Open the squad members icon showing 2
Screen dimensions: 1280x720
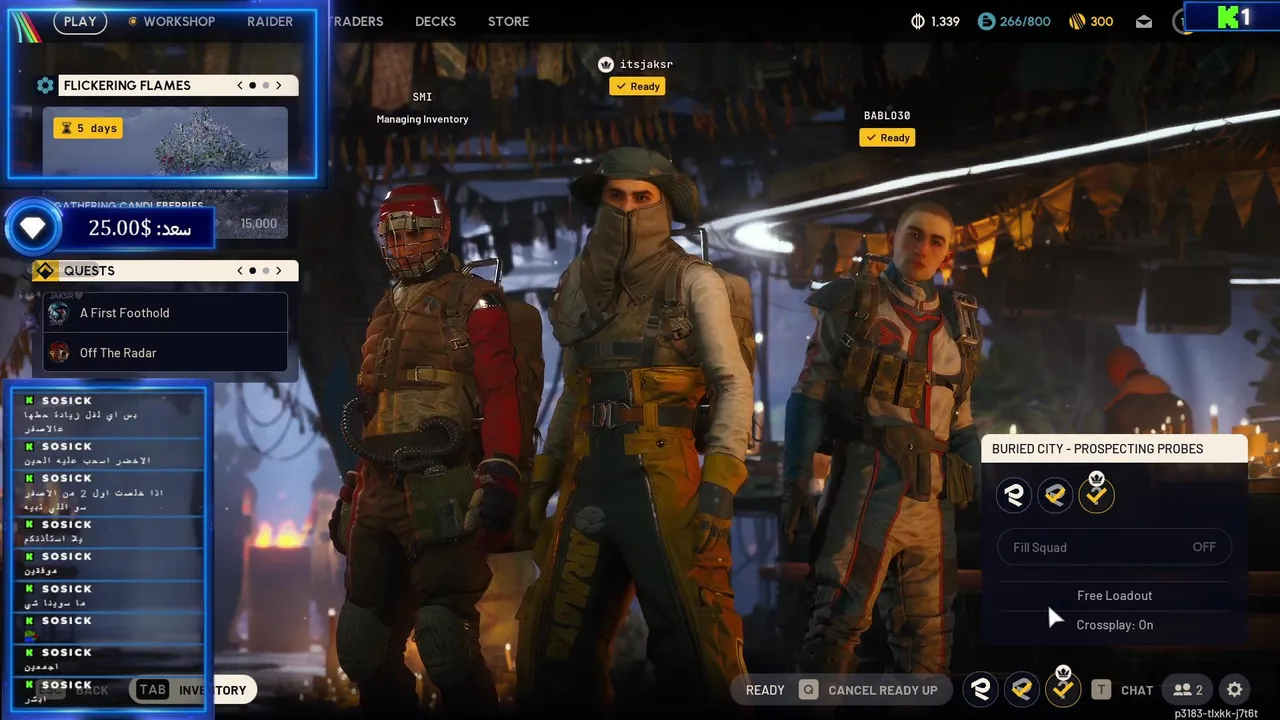[x=1188, y=690]
